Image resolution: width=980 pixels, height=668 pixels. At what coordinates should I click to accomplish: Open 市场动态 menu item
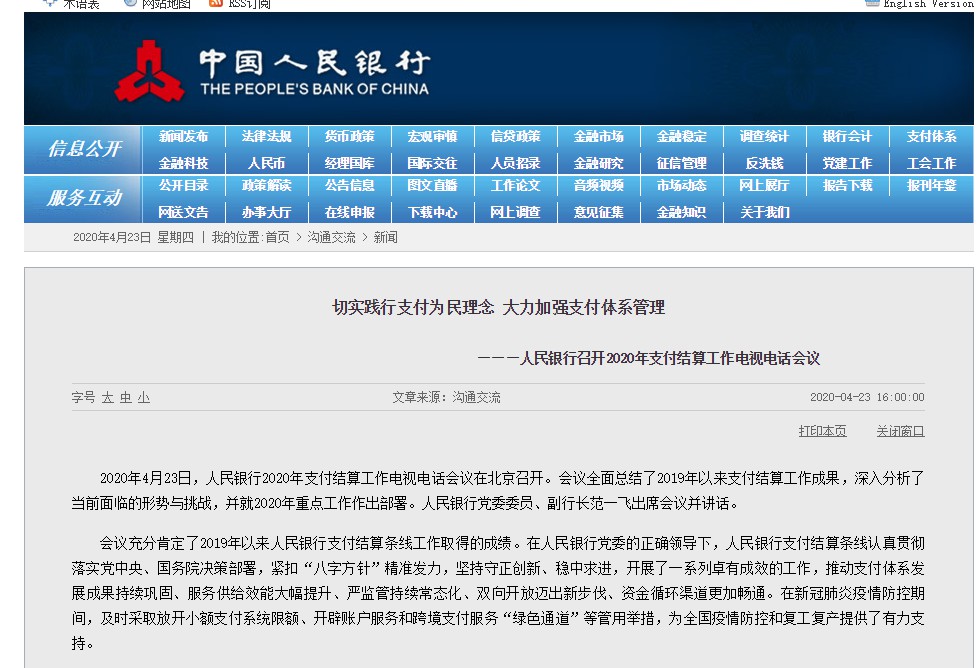click(682, 186)
